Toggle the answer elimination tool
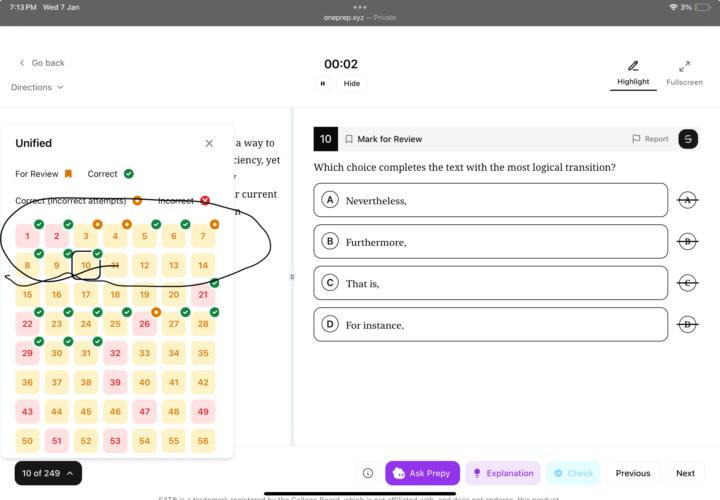 [688, 139]
